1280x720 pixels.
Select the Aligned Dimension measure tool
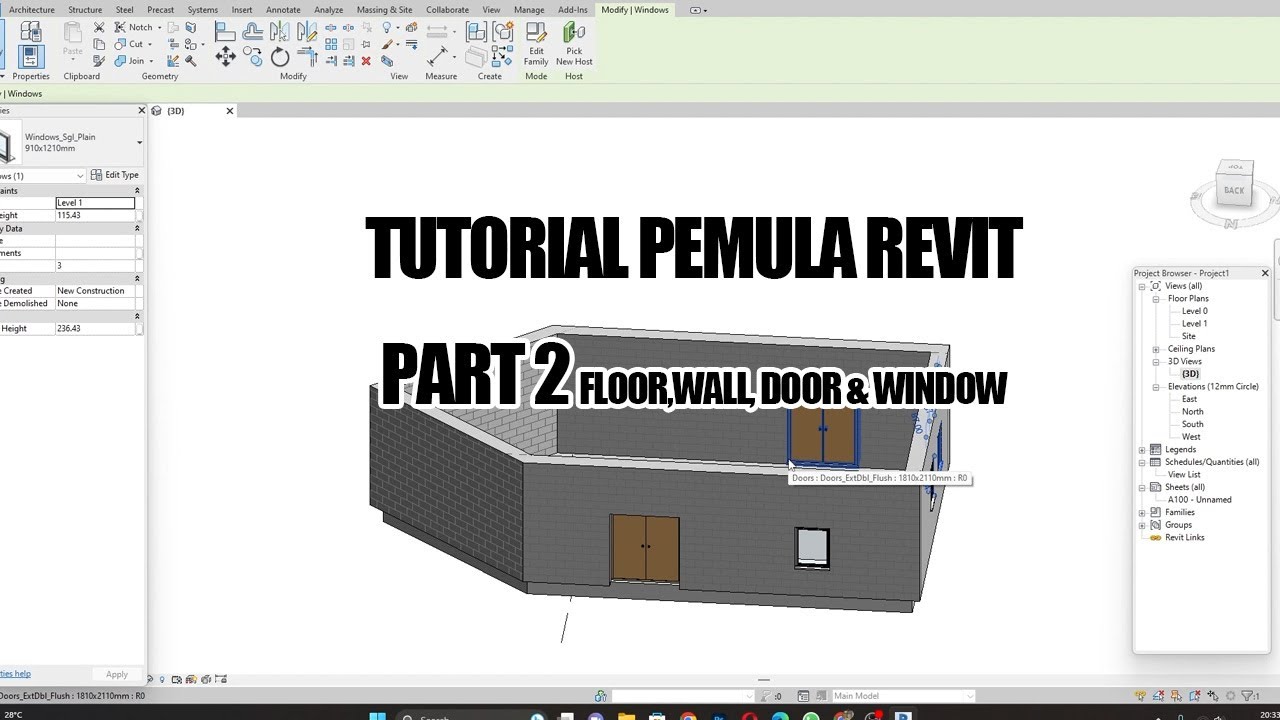(x=437, y=56)
